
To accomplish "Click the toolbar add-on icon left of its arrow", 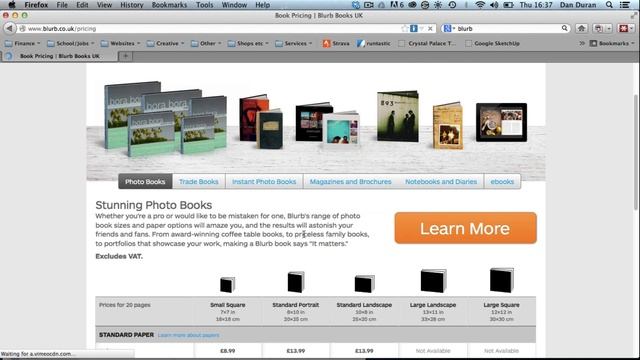I will click(x=599, y=28).
